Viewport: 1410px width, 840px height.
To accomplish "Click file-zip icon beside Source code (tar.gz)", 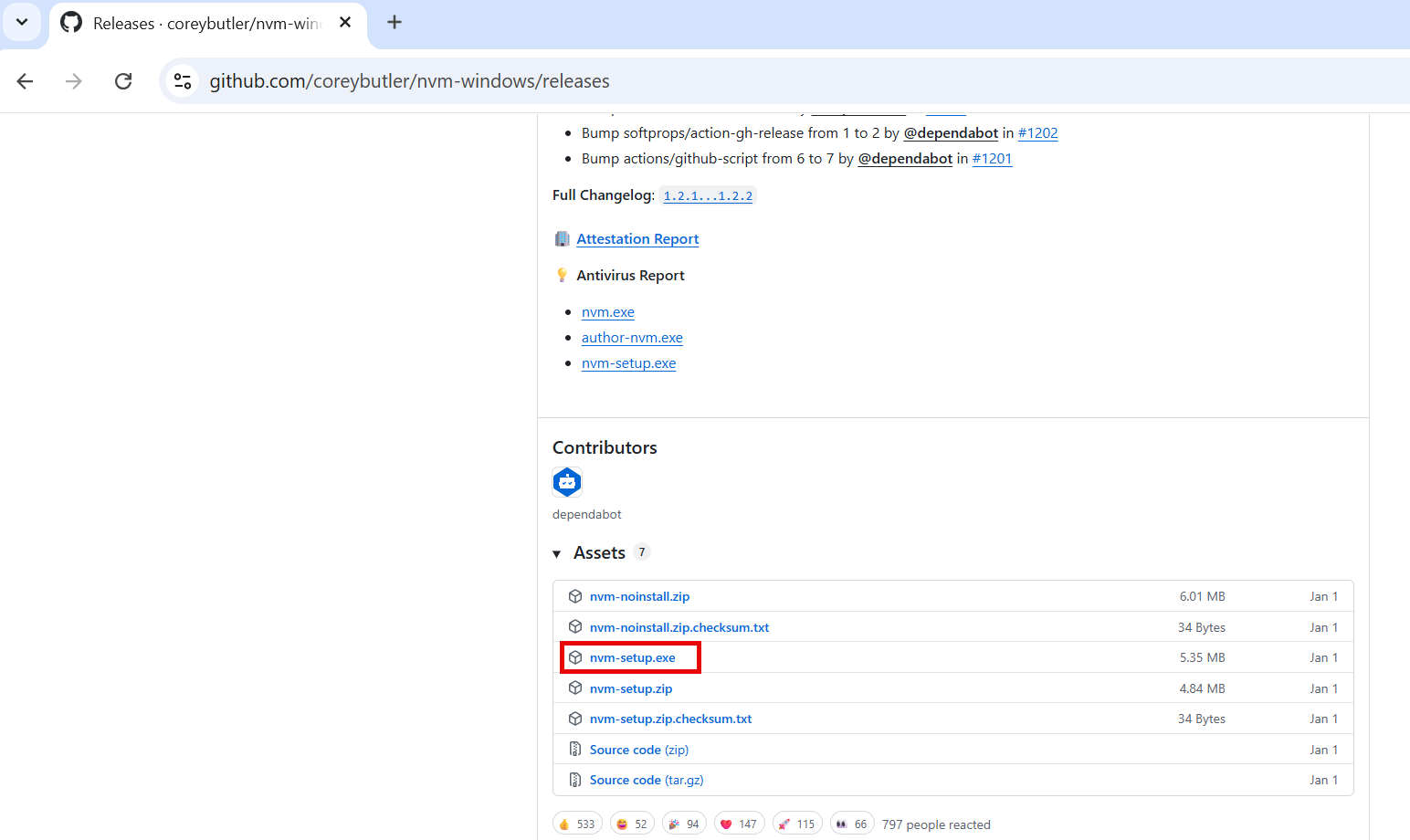I will click(x=575, y=780).
